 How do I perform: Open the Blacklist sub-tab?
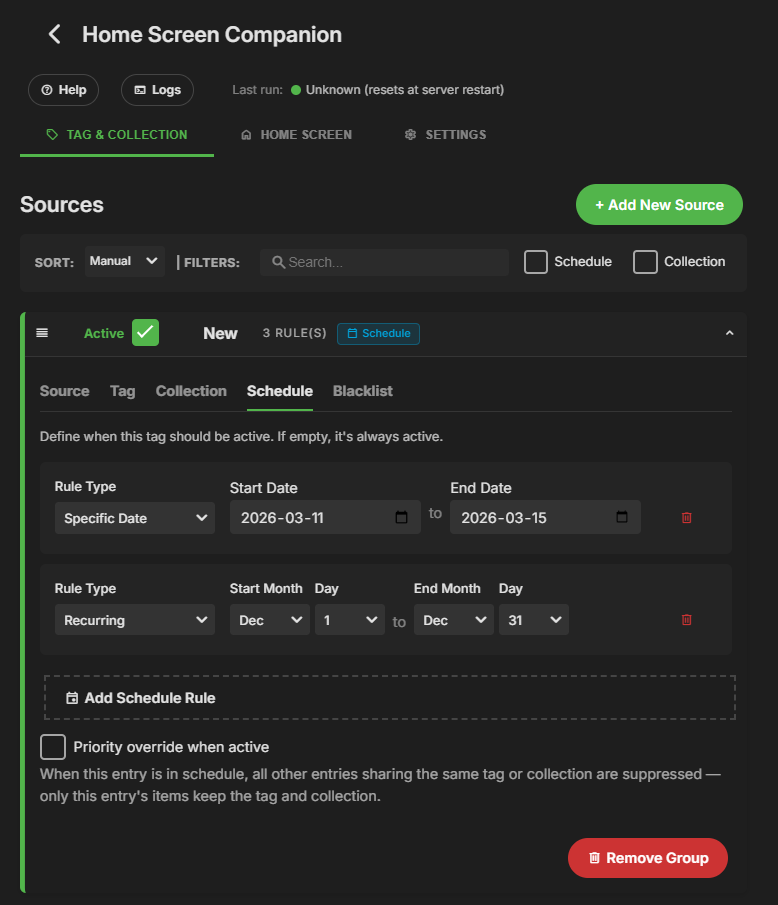(362, 391)
